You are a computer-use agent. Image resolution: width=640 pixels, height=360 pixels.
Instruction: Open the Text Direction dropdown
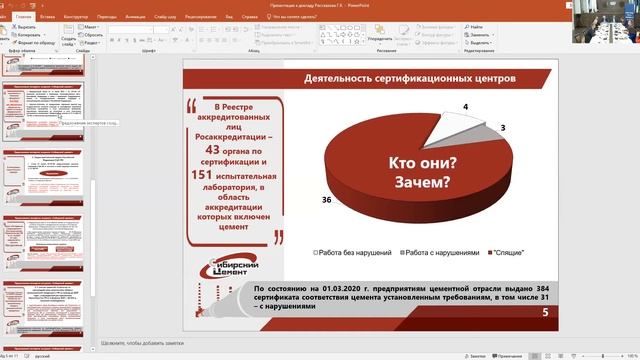click(278, 27)
